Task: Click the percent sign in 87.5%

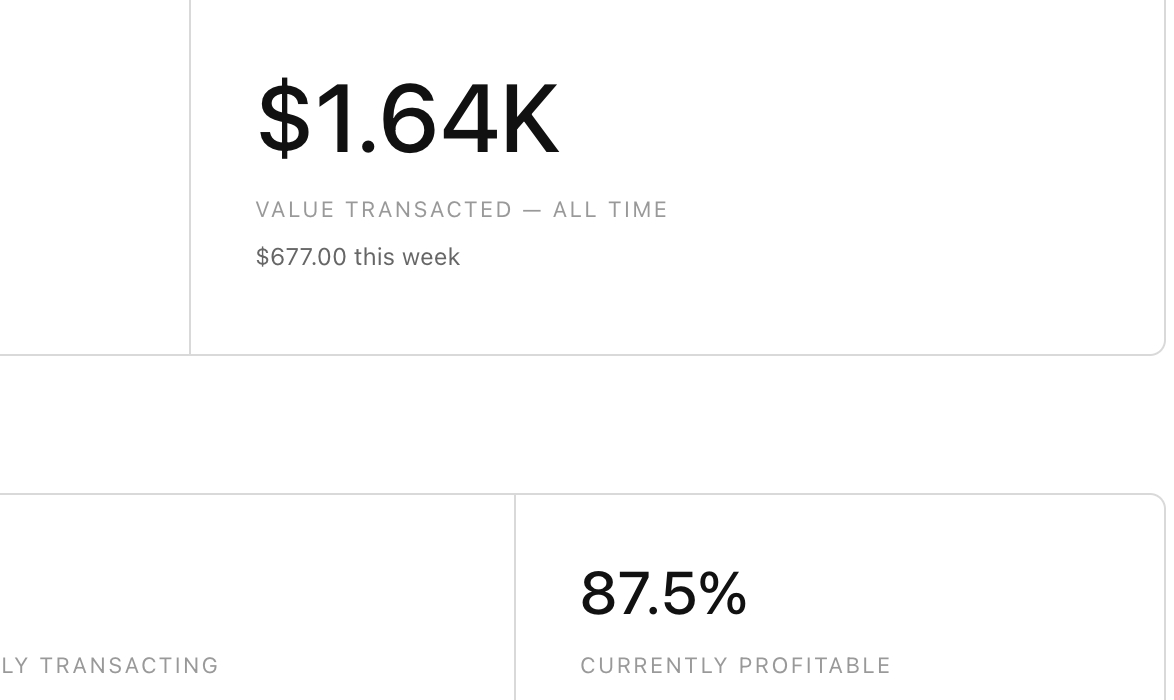Action: (722, 593)
